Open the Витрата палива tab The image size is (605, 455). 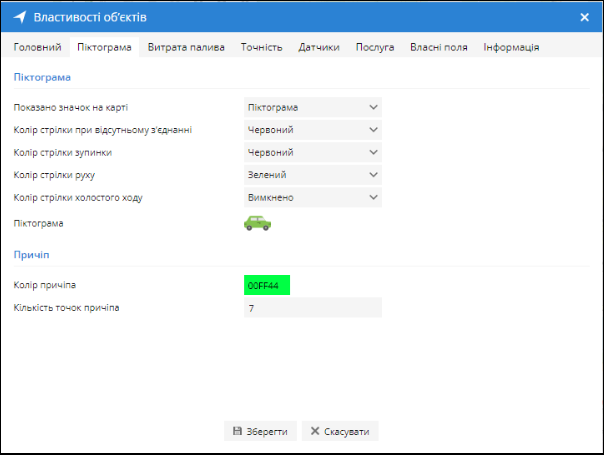[x=186, y=47]
